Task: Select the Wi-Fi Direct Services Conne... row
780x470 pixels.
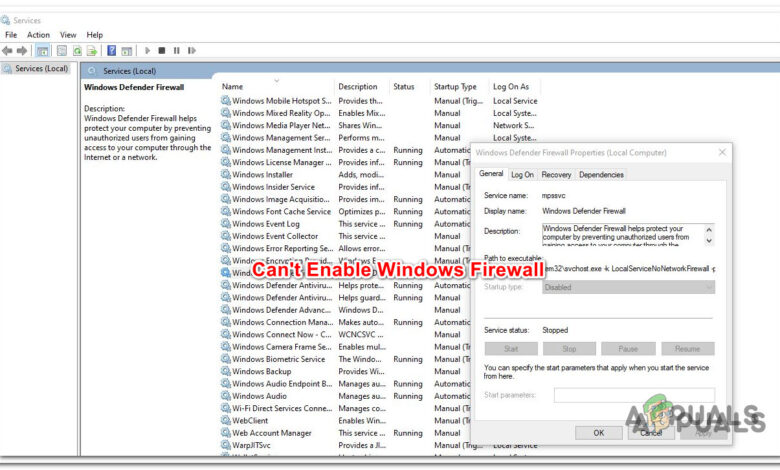Action: [x=346, y=408]
